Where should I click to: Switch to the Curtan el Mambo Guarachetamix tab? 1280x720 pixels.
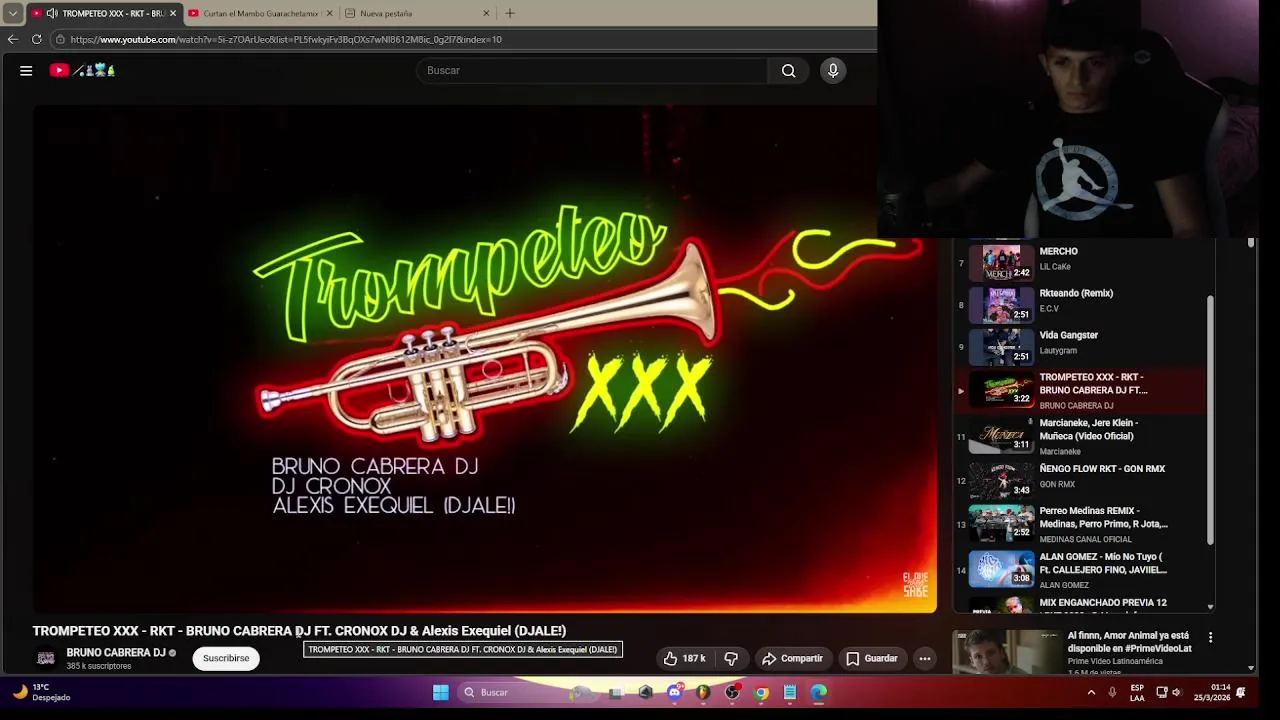click(260, 13)
